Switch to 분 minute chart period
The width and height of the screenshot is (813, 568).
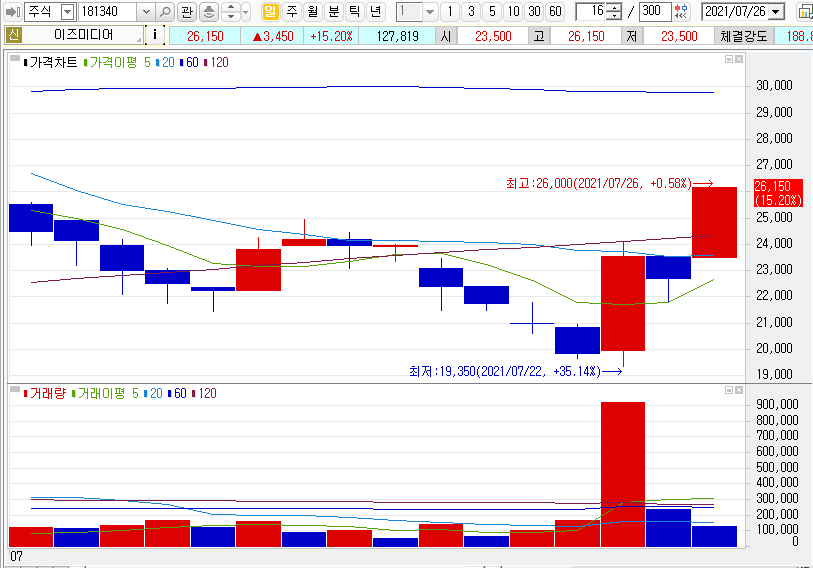tap(334, 11)
